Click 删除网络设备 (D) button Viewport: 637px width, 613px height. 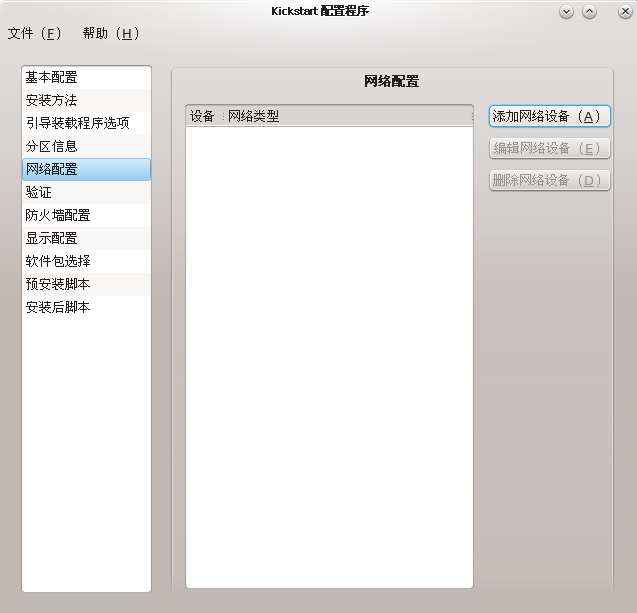[550, 180]
